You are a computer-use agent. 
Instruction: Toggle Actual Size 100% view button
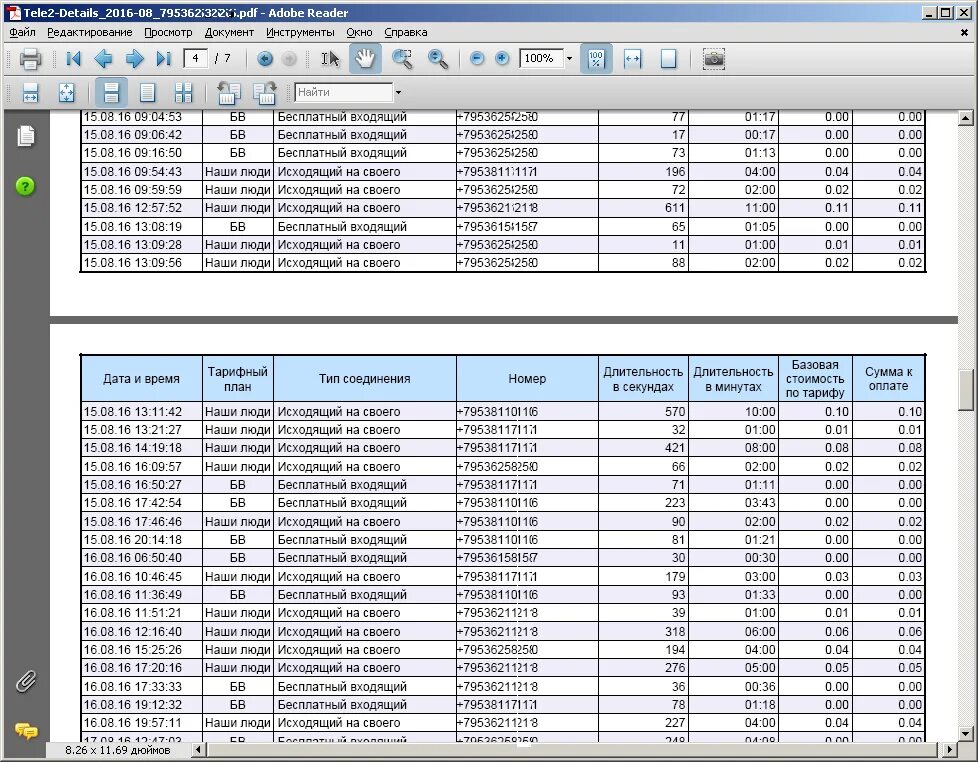(x=596, y=59)
